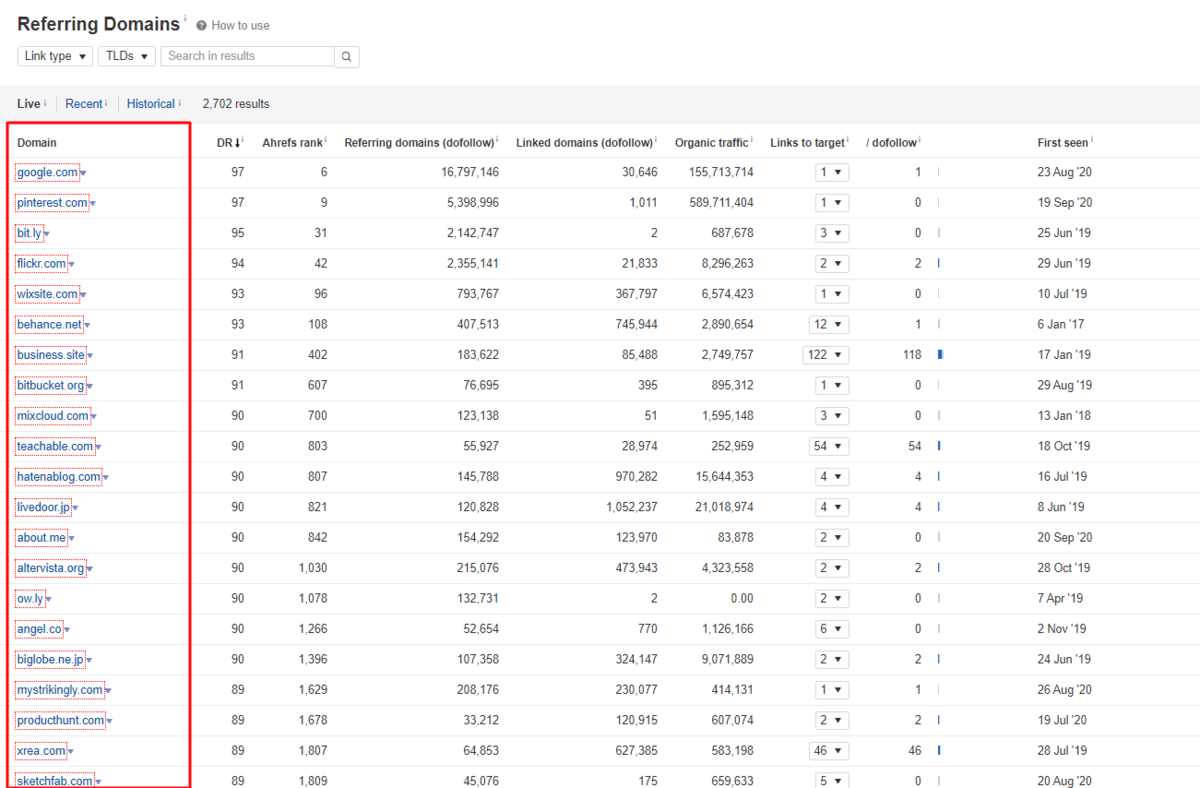Image resolution: width=1200 pixels, height=788 pixels.
Task: Expand the caret next to google.com
Action: (83, 174)
